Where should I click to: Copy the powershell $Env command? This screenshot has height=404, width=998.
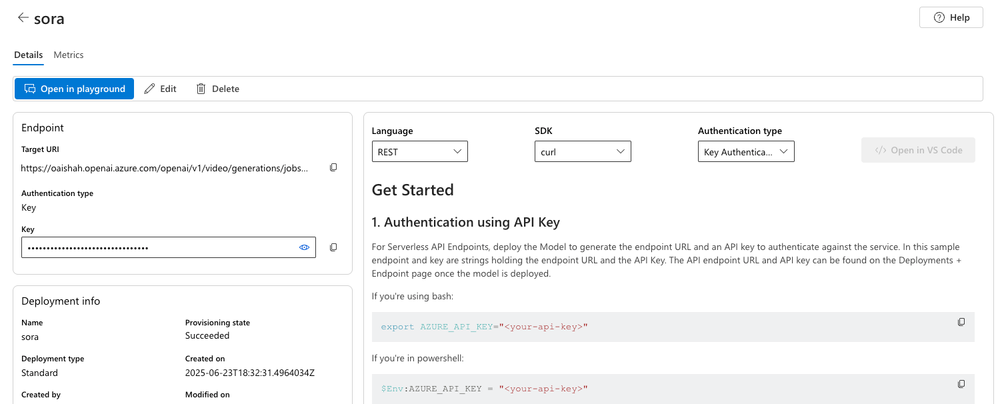click(962, 384)
